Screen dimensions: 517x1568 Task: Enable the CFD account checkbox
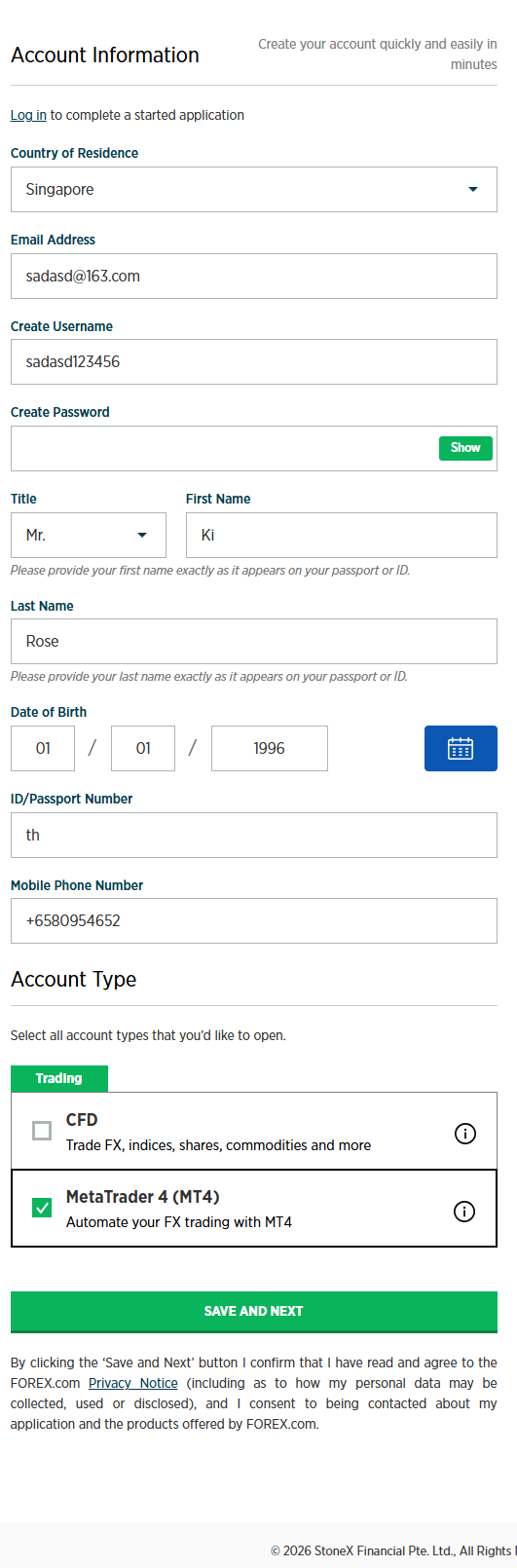pyautogui.click(x=42, y=1131)
